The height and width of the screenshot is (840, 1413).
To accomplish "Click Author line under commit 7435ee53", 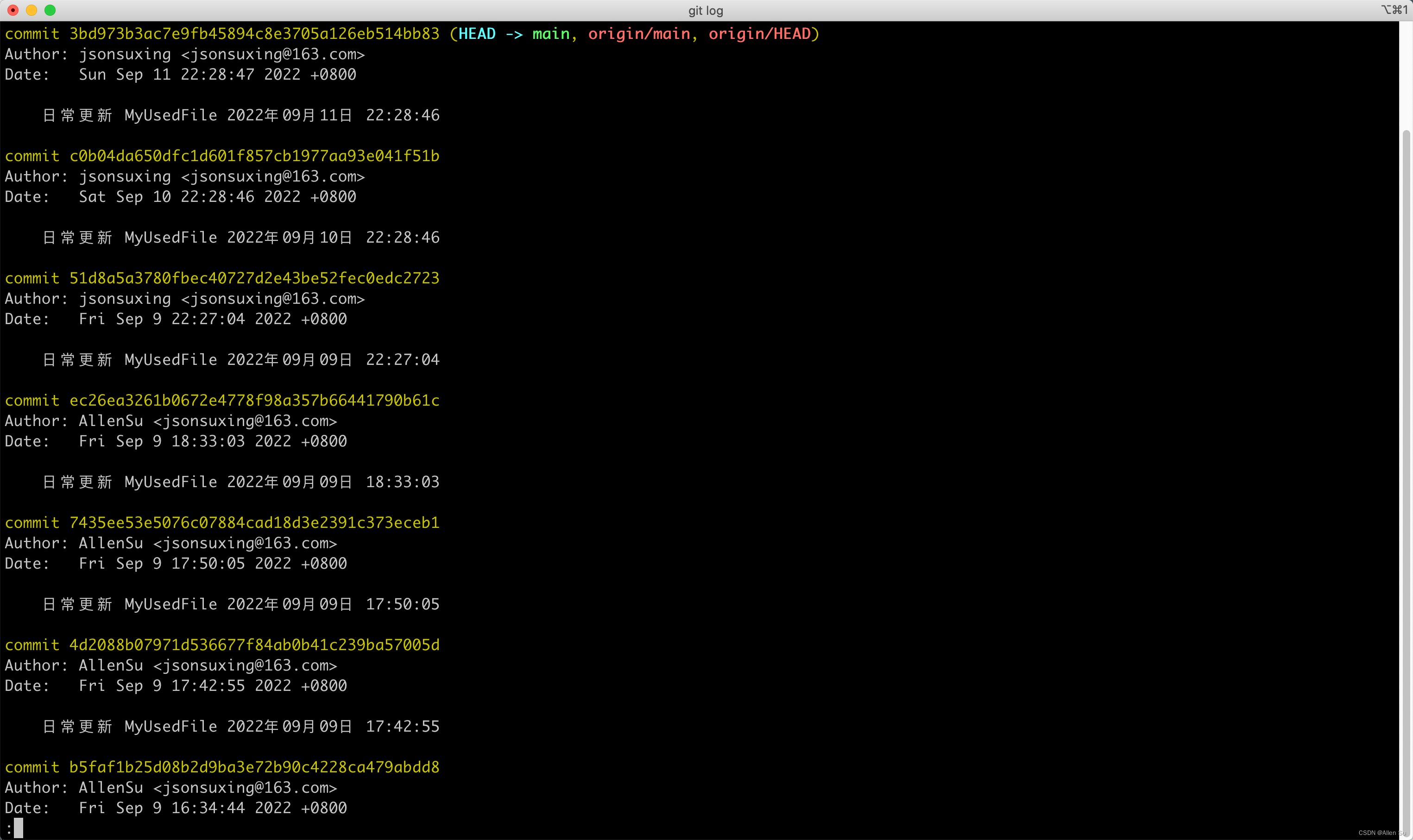I will pyautogui.click(x=171, y=543).
